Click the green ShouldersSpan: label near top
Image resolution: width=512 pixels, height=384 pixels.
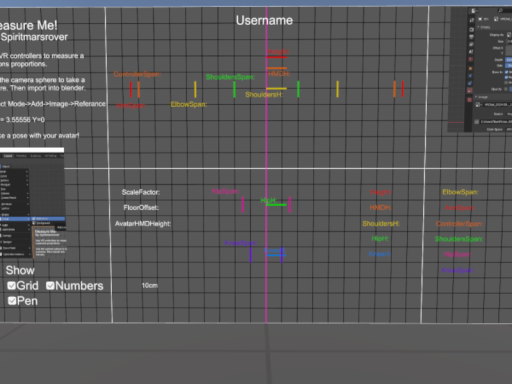click(230, 77)
